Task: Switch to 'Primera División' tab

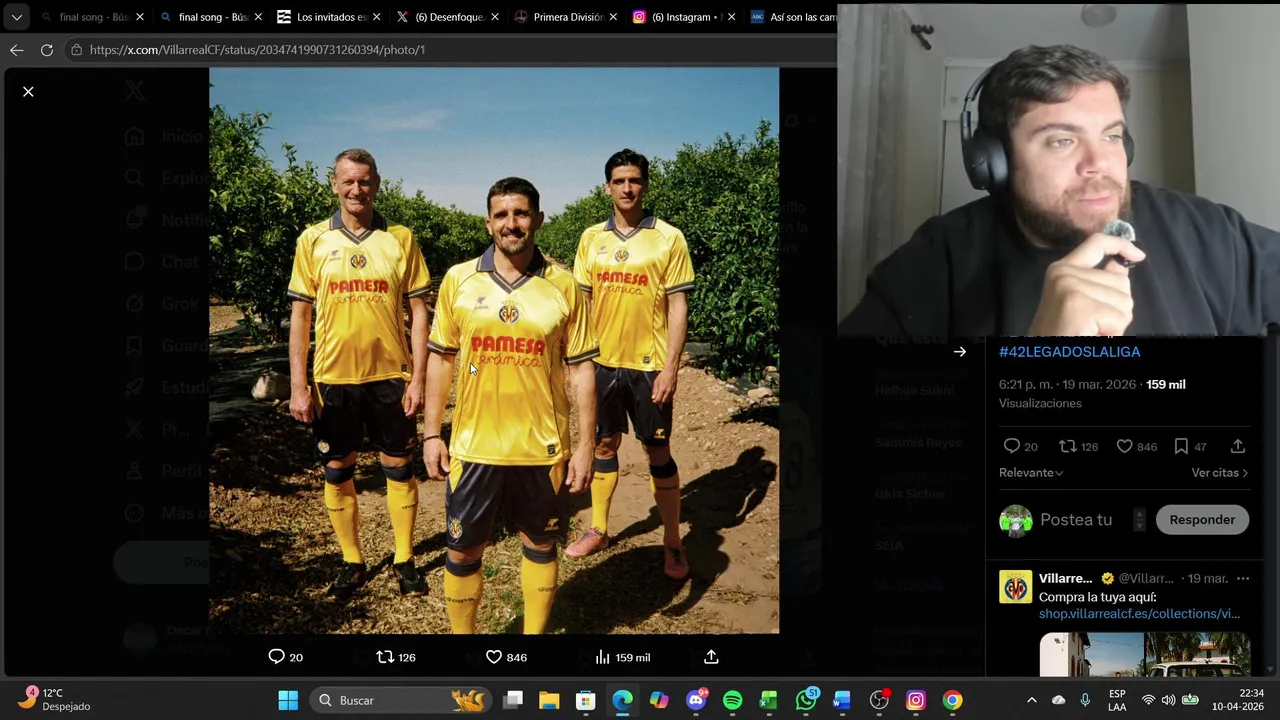Action: coord(567,17)
